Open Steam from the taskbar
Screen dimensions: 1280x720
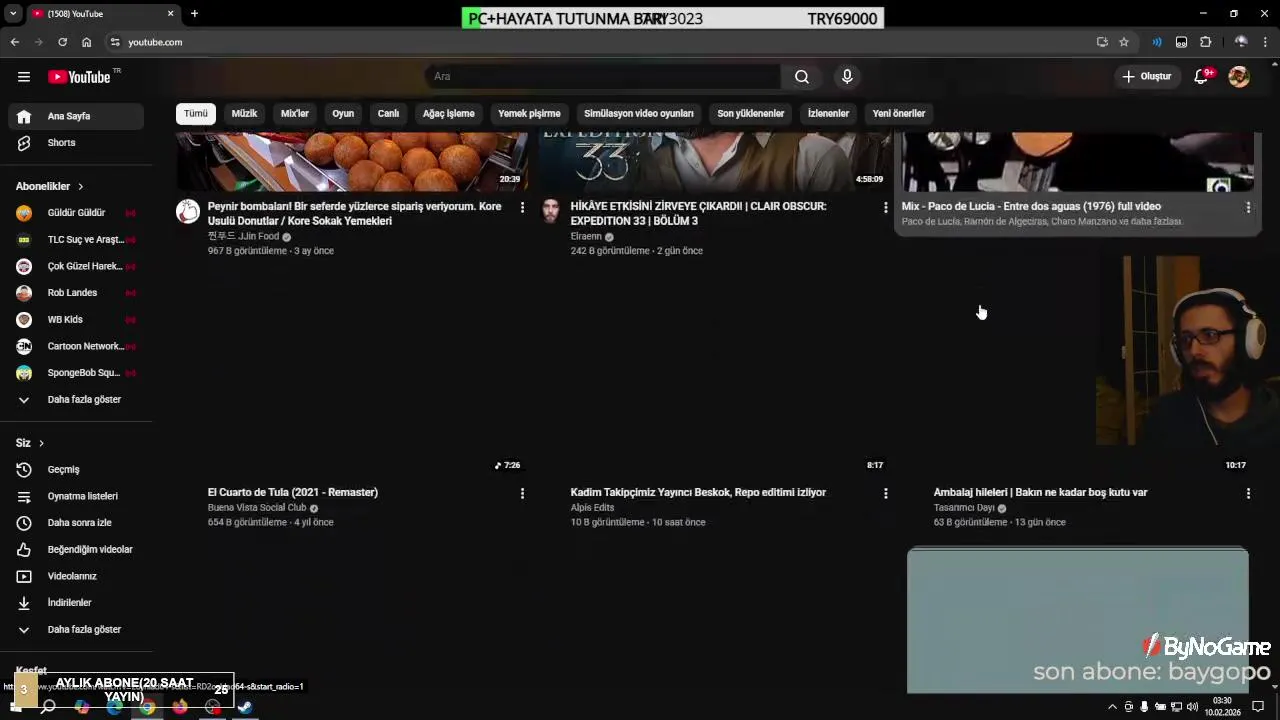[x=245, y=707]
